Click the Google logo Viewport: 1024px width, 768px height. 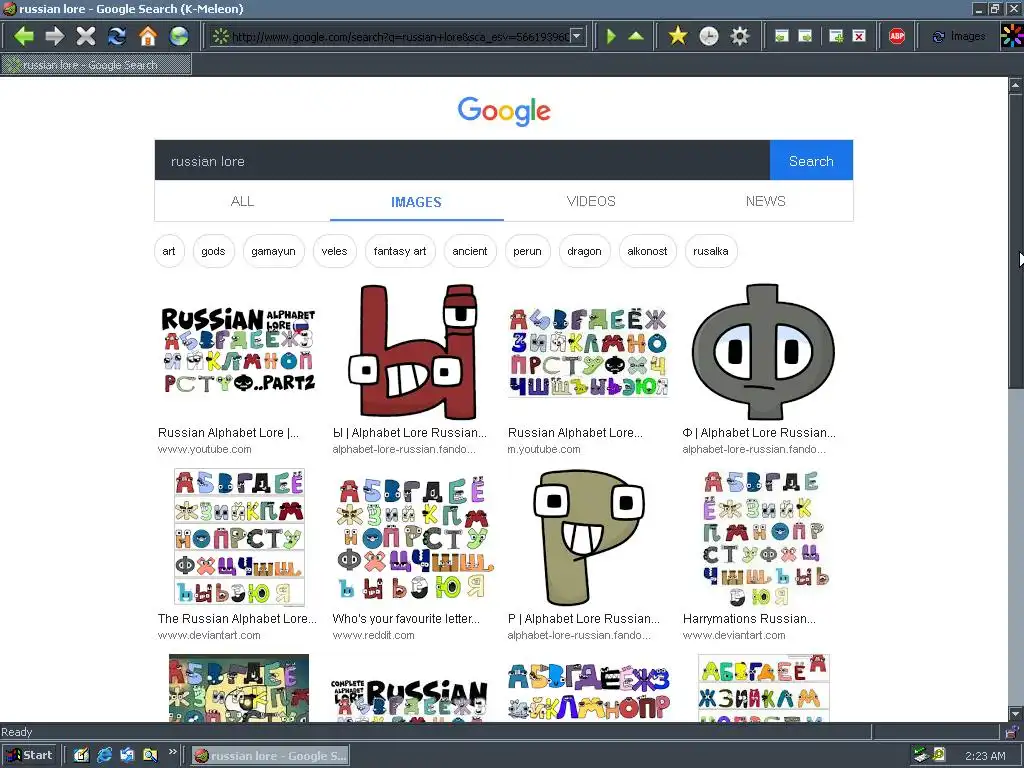tap(504, 111)
